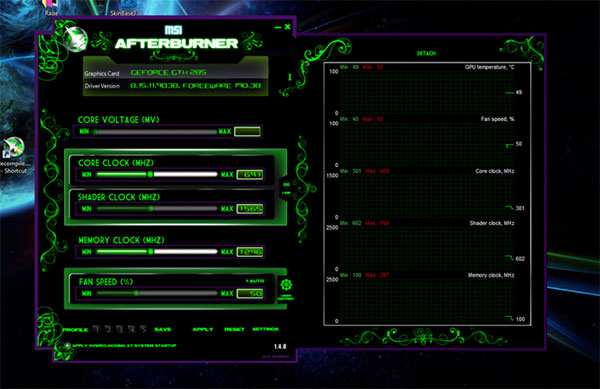The width and height of the screenshot is (600, 389).
Task: Click the Afterburner jet logo orb
Action: [x=76, y=39]
